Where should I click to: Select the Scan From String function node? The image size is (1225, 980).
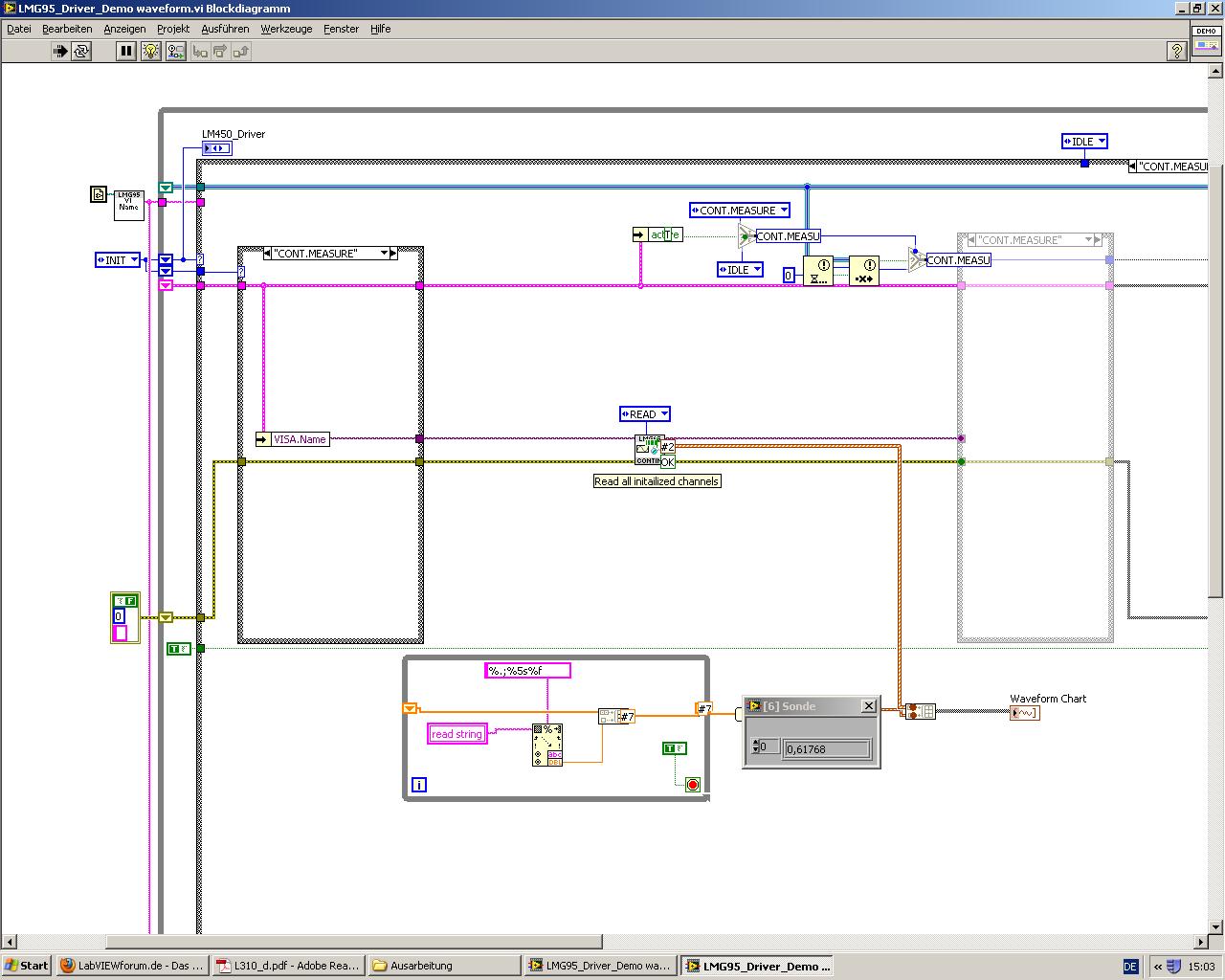(547, 745)
